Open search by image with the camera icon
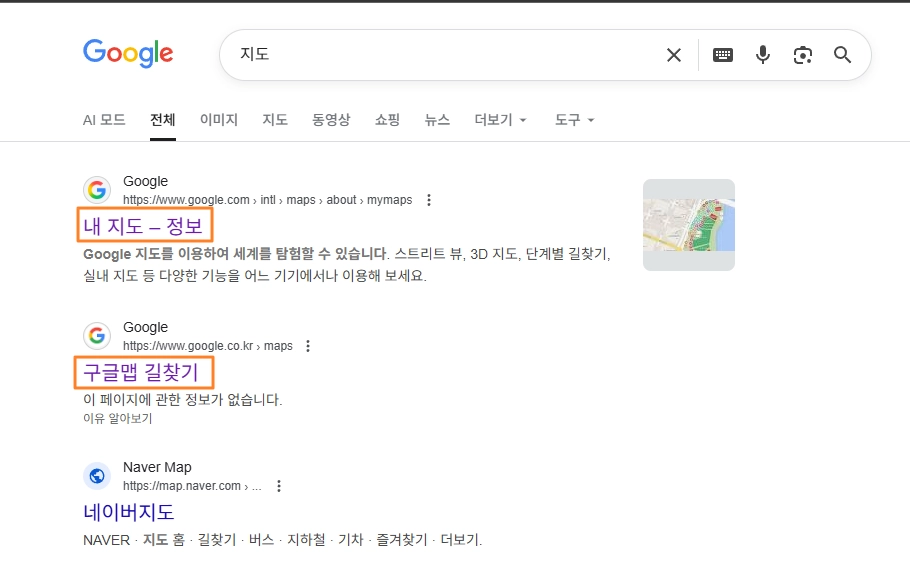The height and width of the screenshot is (575, 910). tap(803, 55)
